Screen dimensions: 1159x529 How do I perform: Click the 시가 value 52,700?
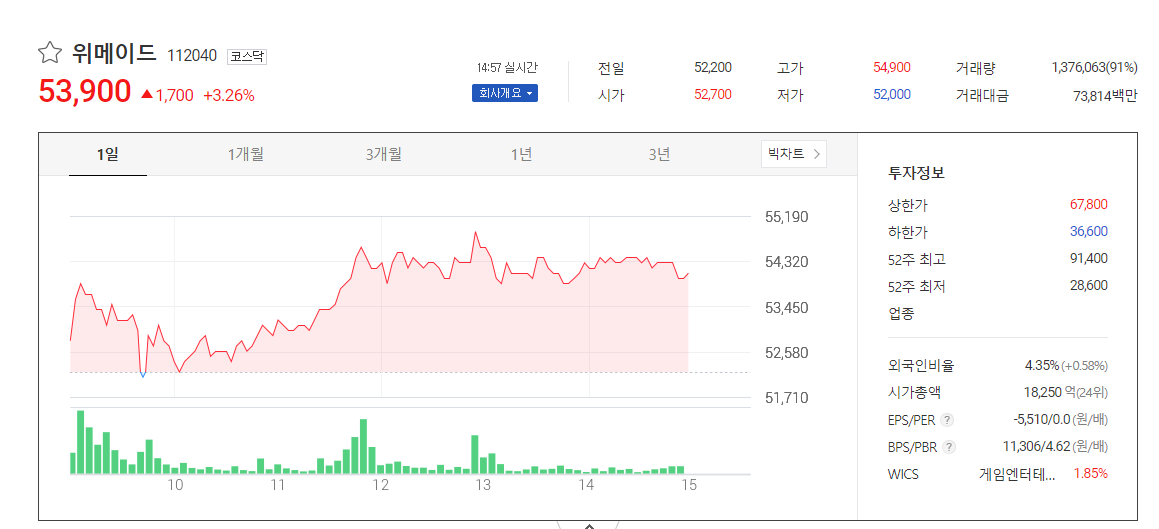713,95
